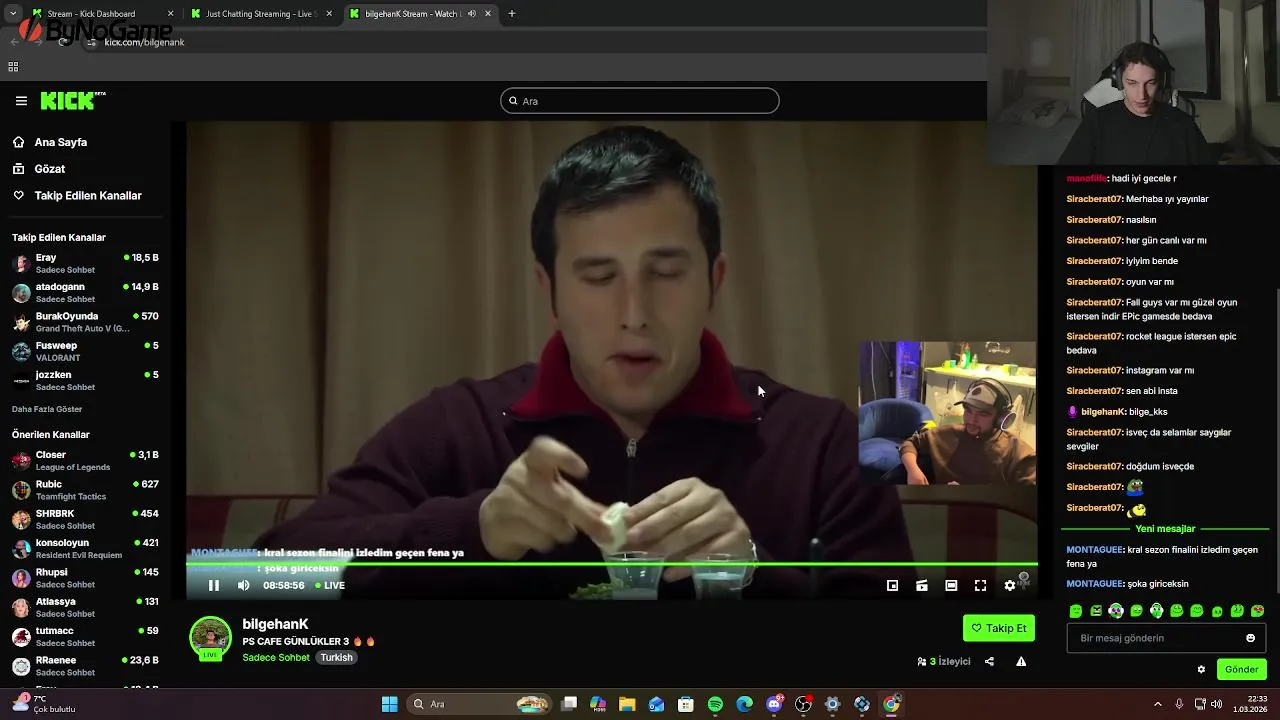The height and width of the screenshot is (720, 1280).
Task: Open SHRBRK's channel
Action: click(x=85, y=519)
